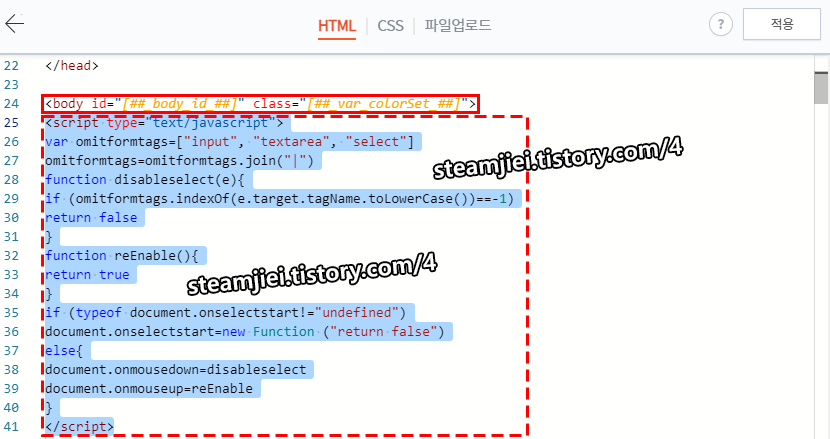
Task: Click the body tag line with [##_body_id_##]
Action: click(260, 104)
